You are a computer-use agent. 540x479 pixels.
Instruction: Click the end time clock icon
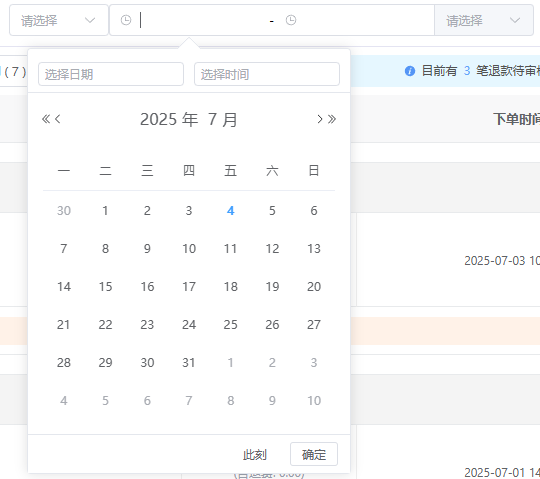(x=291, y=20)
